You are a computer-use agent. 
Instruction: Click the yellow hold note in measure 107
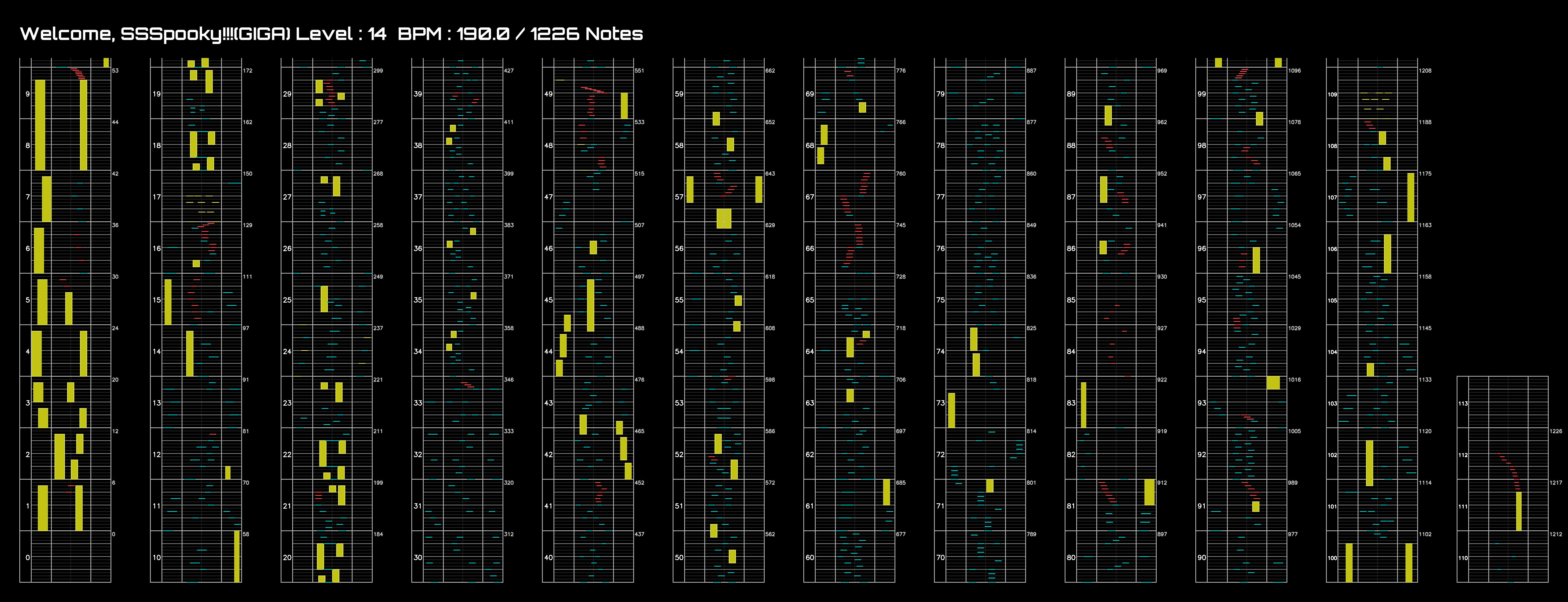click(1411, 197)
